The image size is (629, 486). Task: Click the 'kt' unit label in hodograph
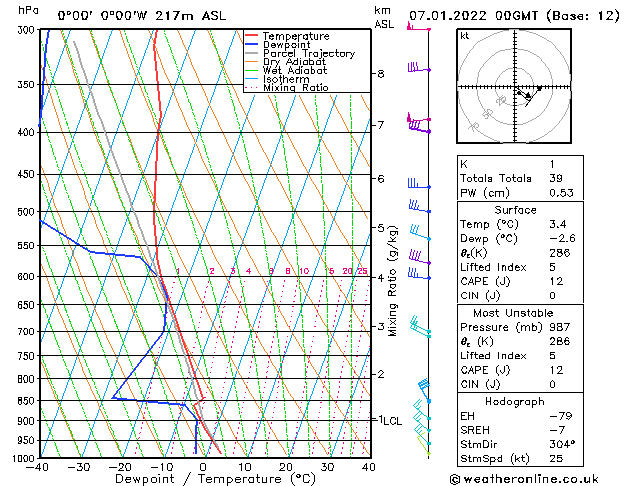click(x=465, y=36)
